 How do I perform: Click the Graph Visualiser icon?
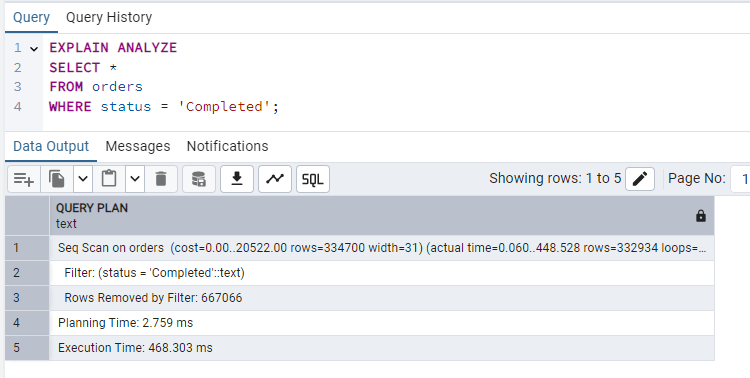(x=275, y=179)
